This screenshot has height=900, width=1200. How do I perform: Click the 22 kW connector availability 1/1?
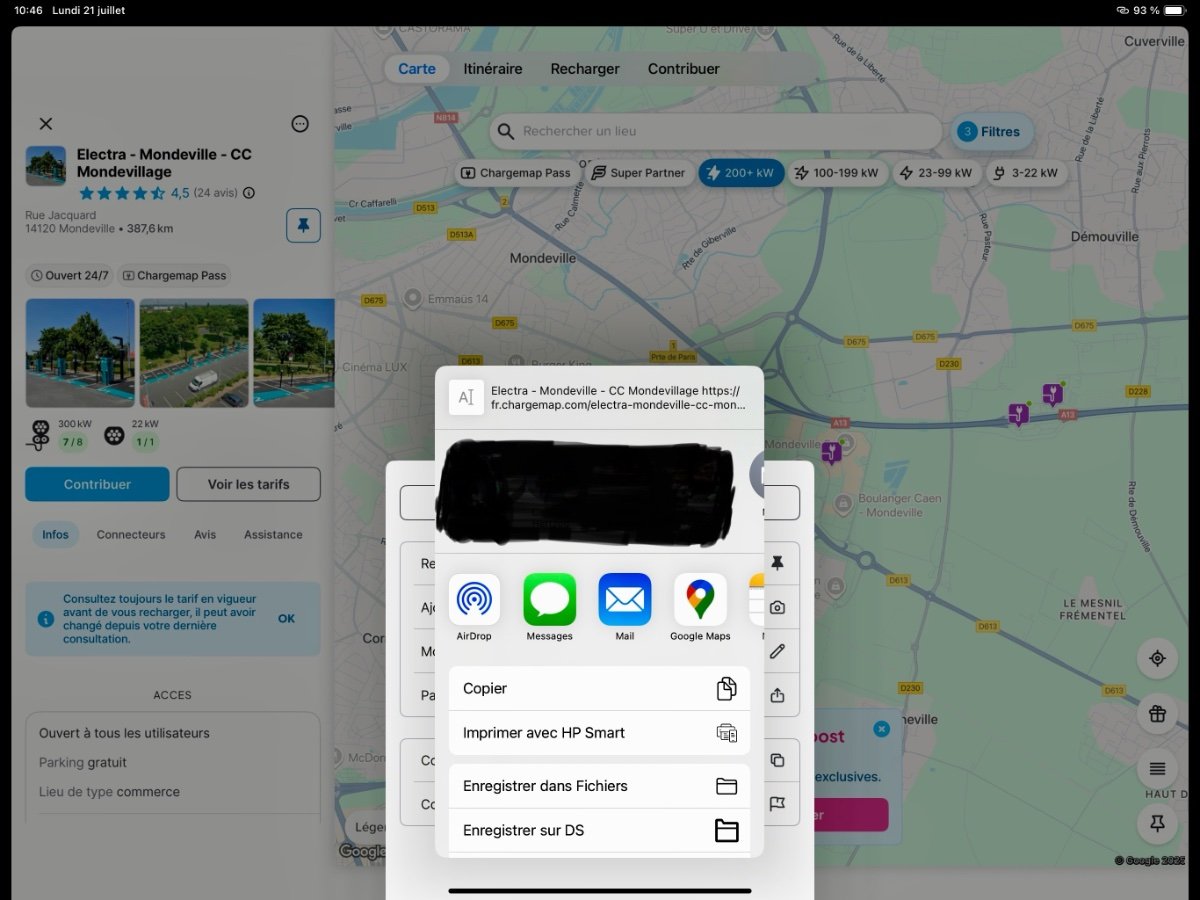[145, 441]
